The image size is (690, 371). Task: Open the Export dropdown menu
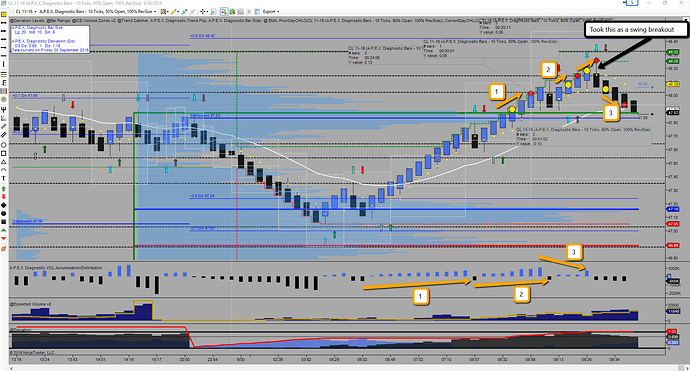click(x=271, y=11)
